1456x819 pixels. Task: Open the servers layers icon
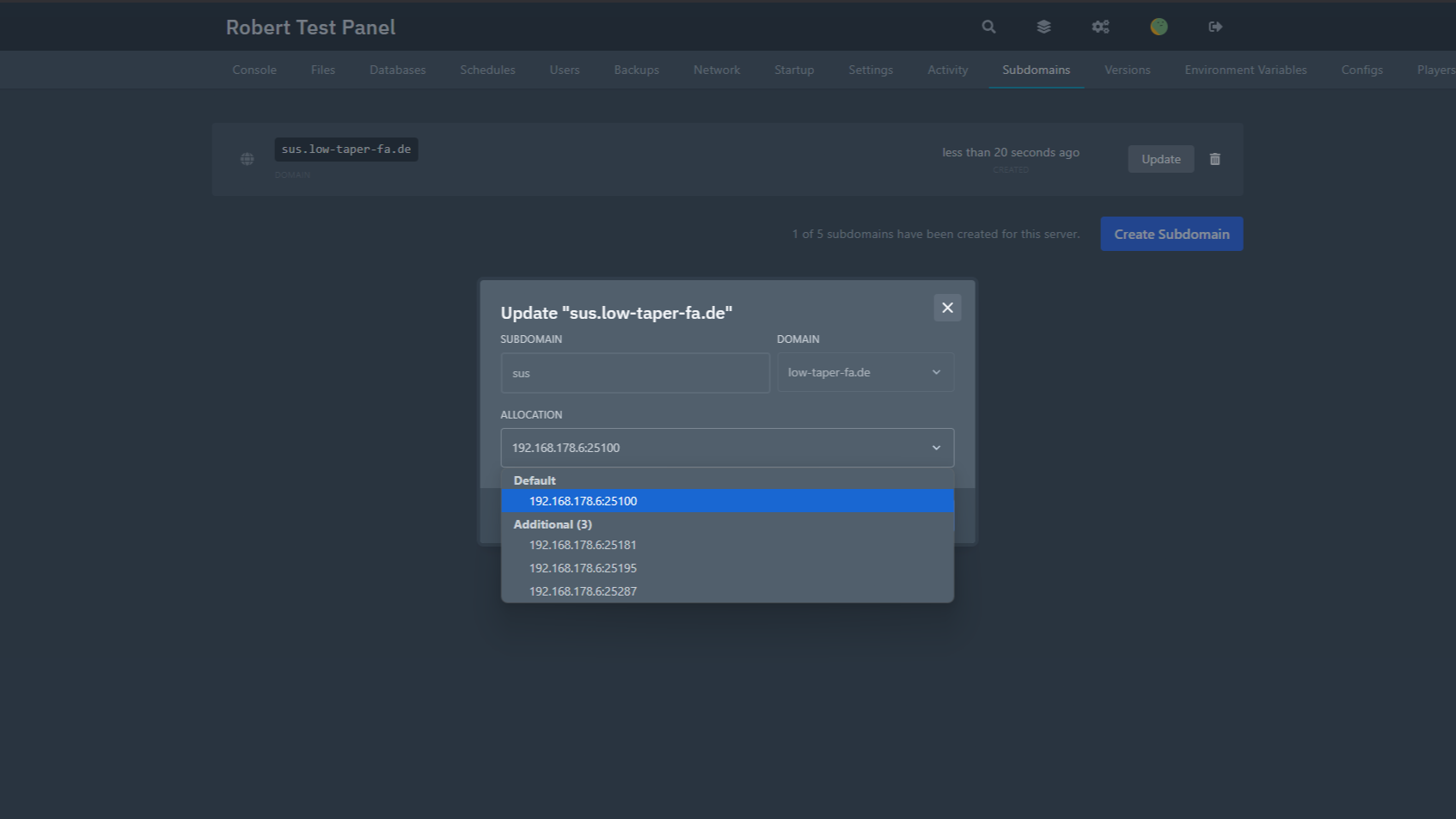point(1043,27)
